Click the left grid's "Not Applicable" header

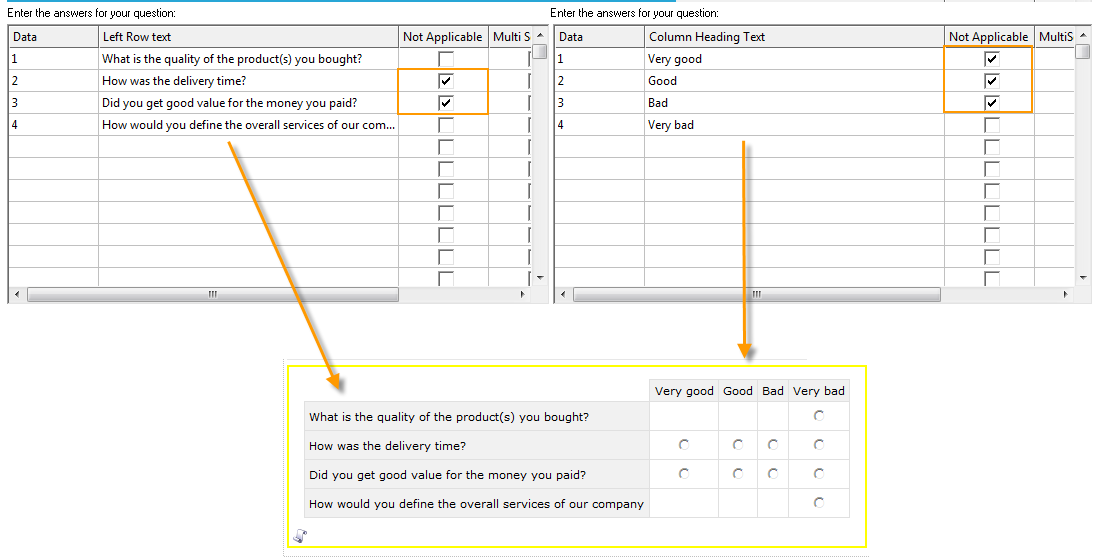click(x=443, y=37)
